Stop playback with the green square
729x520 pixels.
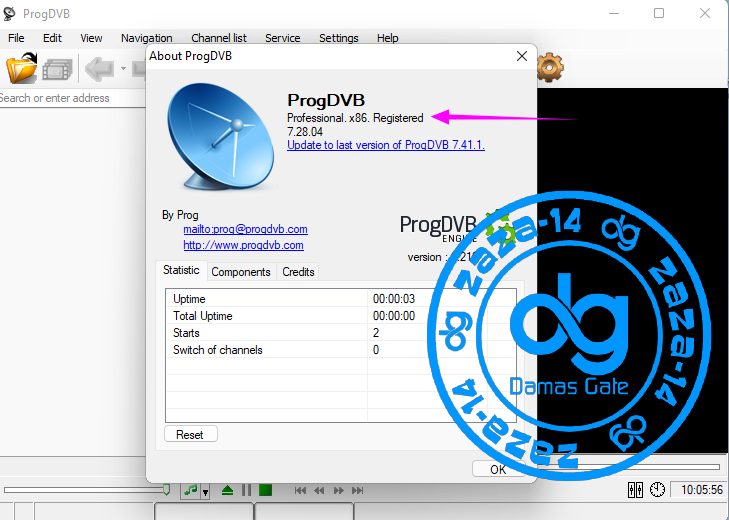pyautogui.click(x=265, y=490)
